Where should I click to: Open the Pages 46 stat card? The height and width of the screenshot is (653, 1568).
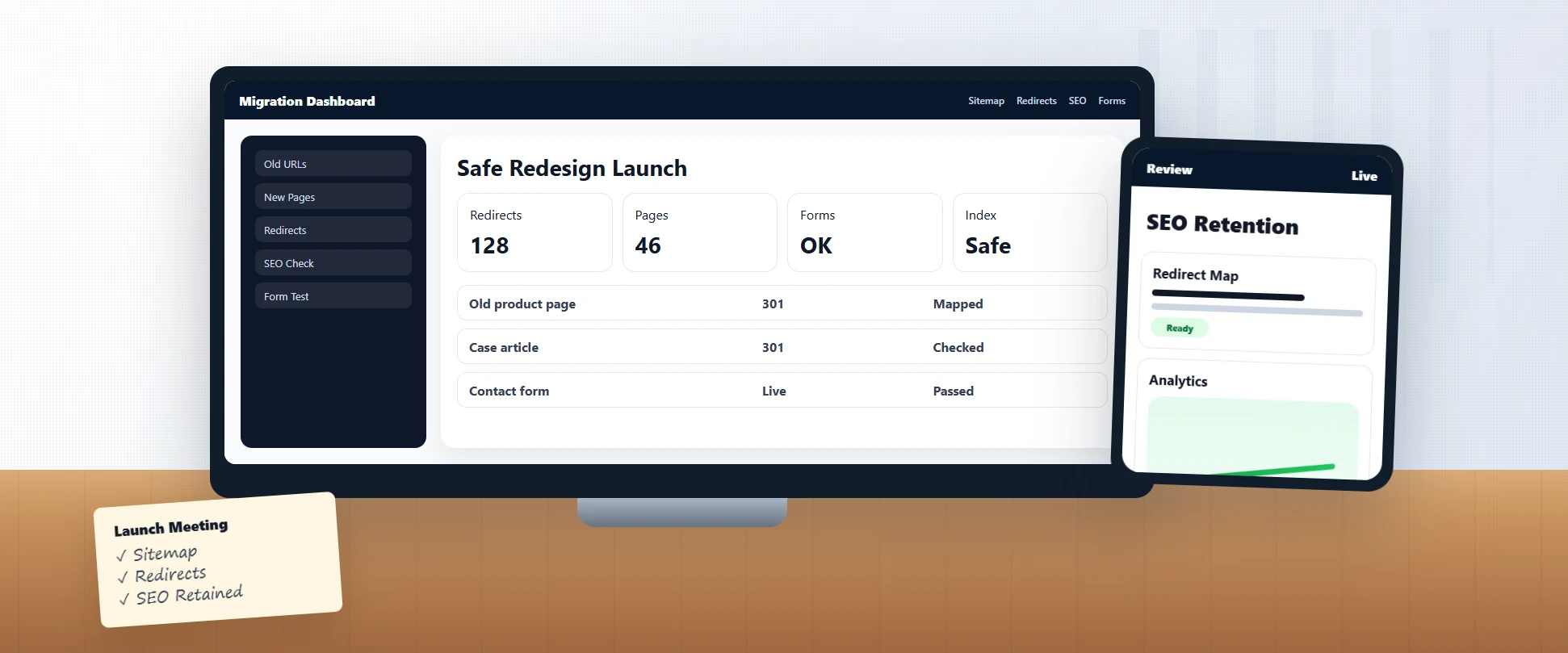pyautogui.click(x=699, y=232)
